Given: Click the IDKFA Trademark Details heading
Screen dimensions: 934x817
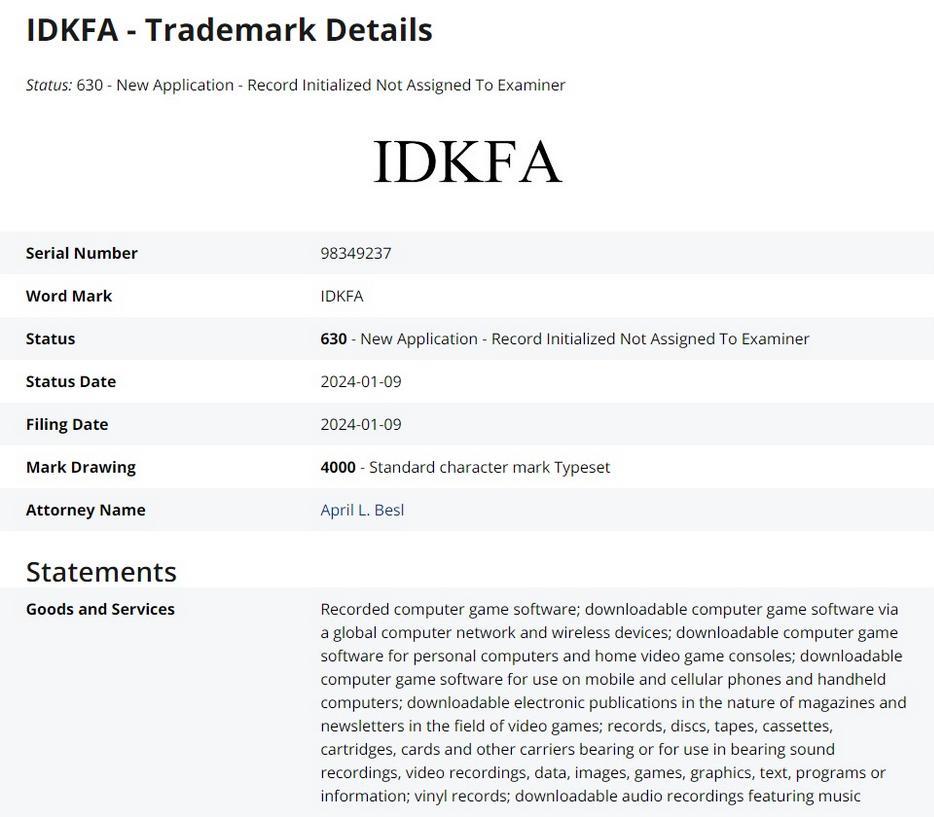Looking at the screenshot, I should tap(229, 30).
